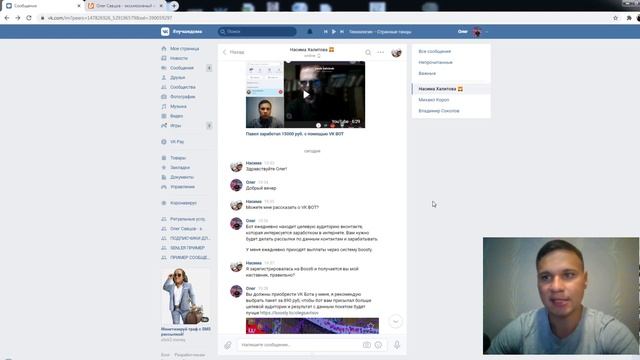Bookmark the page with the star icon
Viewport: 640px width, 360px height.
click(x=616, y=18)
